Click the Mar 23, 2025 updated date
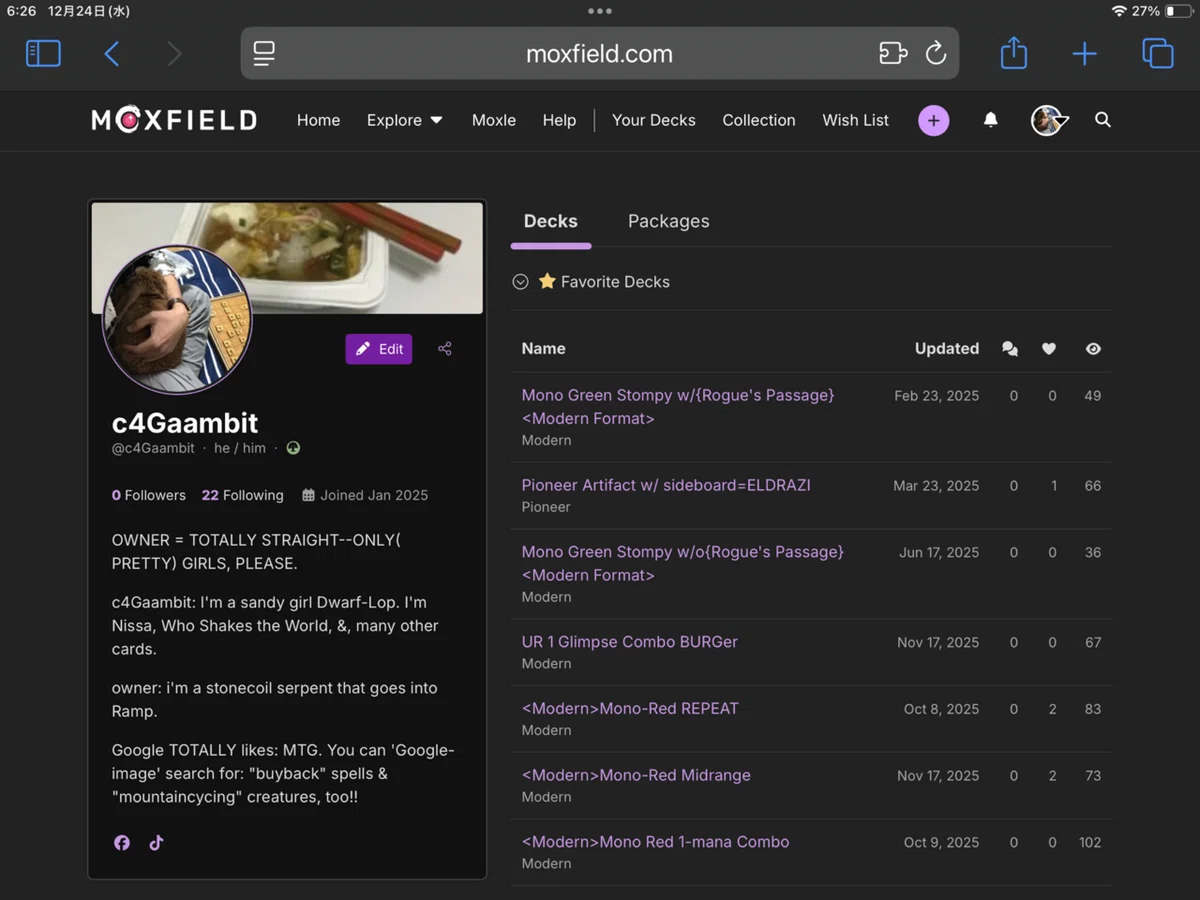The height and width of the screenshot is (900, 1200). click(936, 486)
